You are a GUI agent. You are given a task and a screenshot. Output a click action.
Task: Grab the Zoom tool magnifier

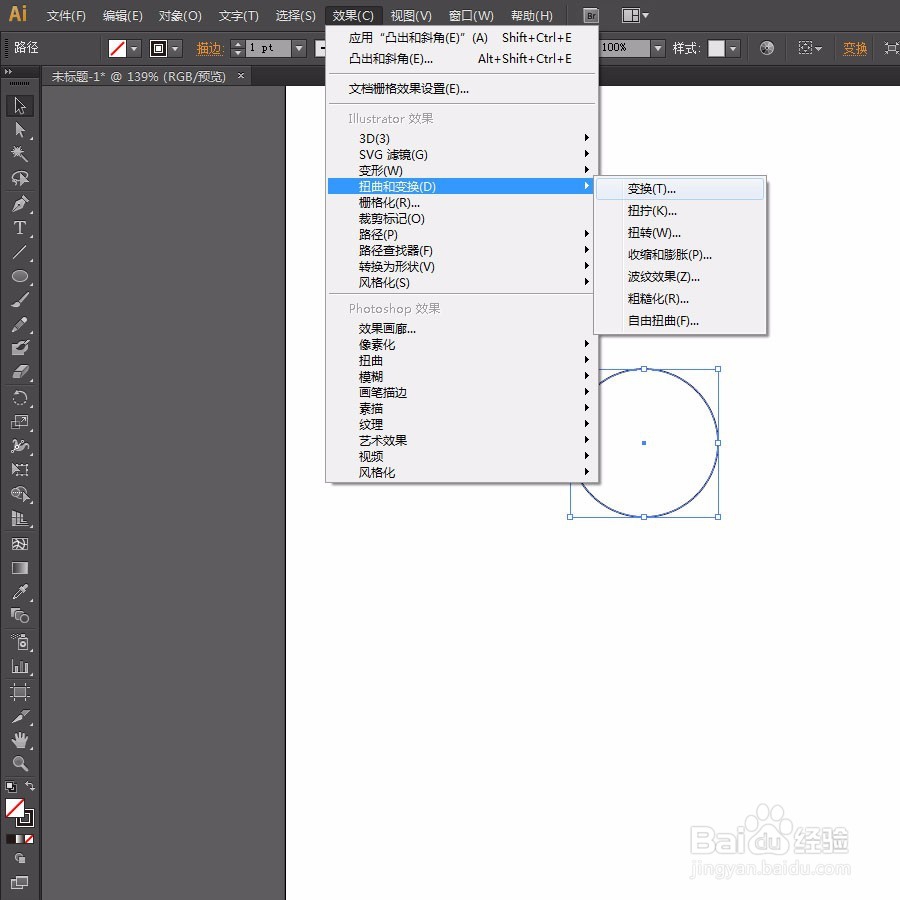[x=20, y=763]
